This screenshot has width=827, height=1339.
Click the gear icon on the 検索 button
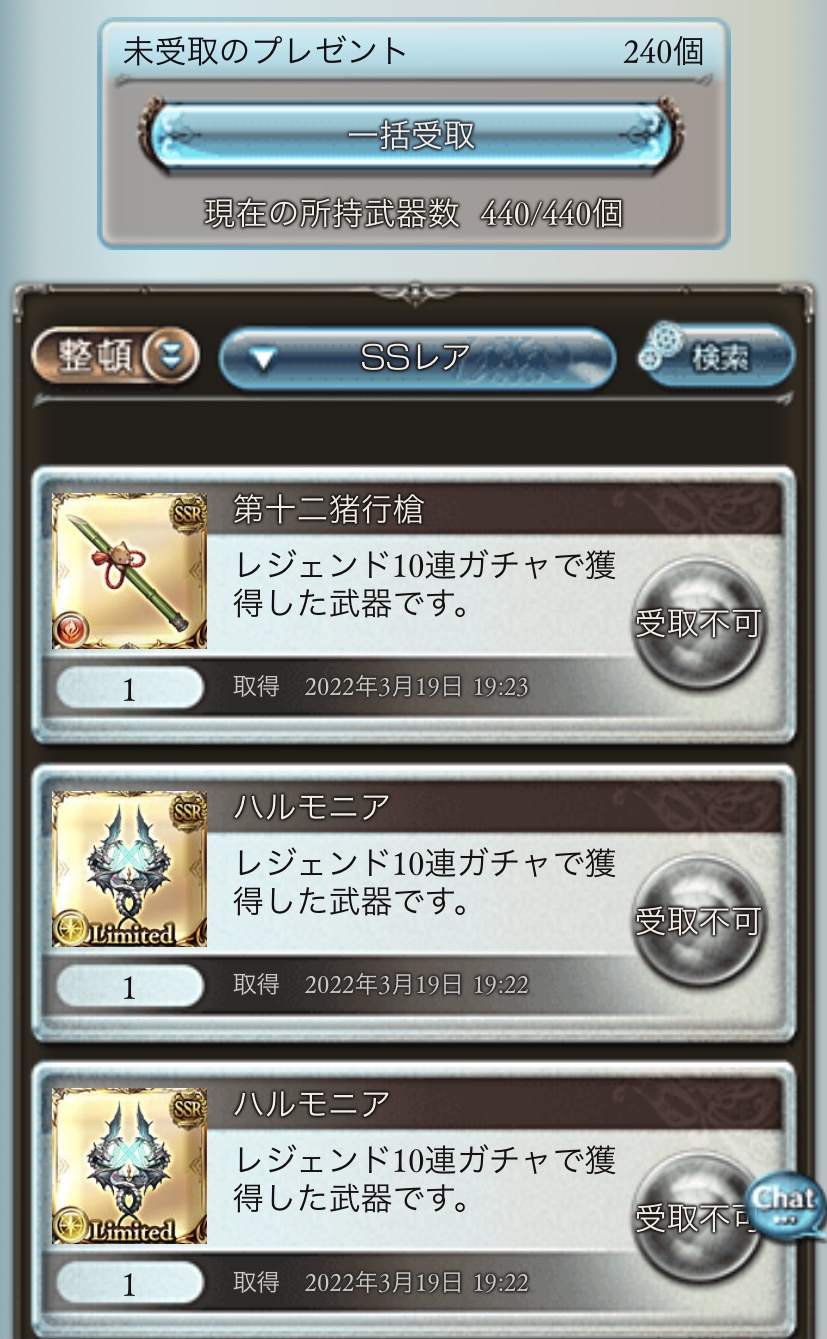[x=663, y=348]
